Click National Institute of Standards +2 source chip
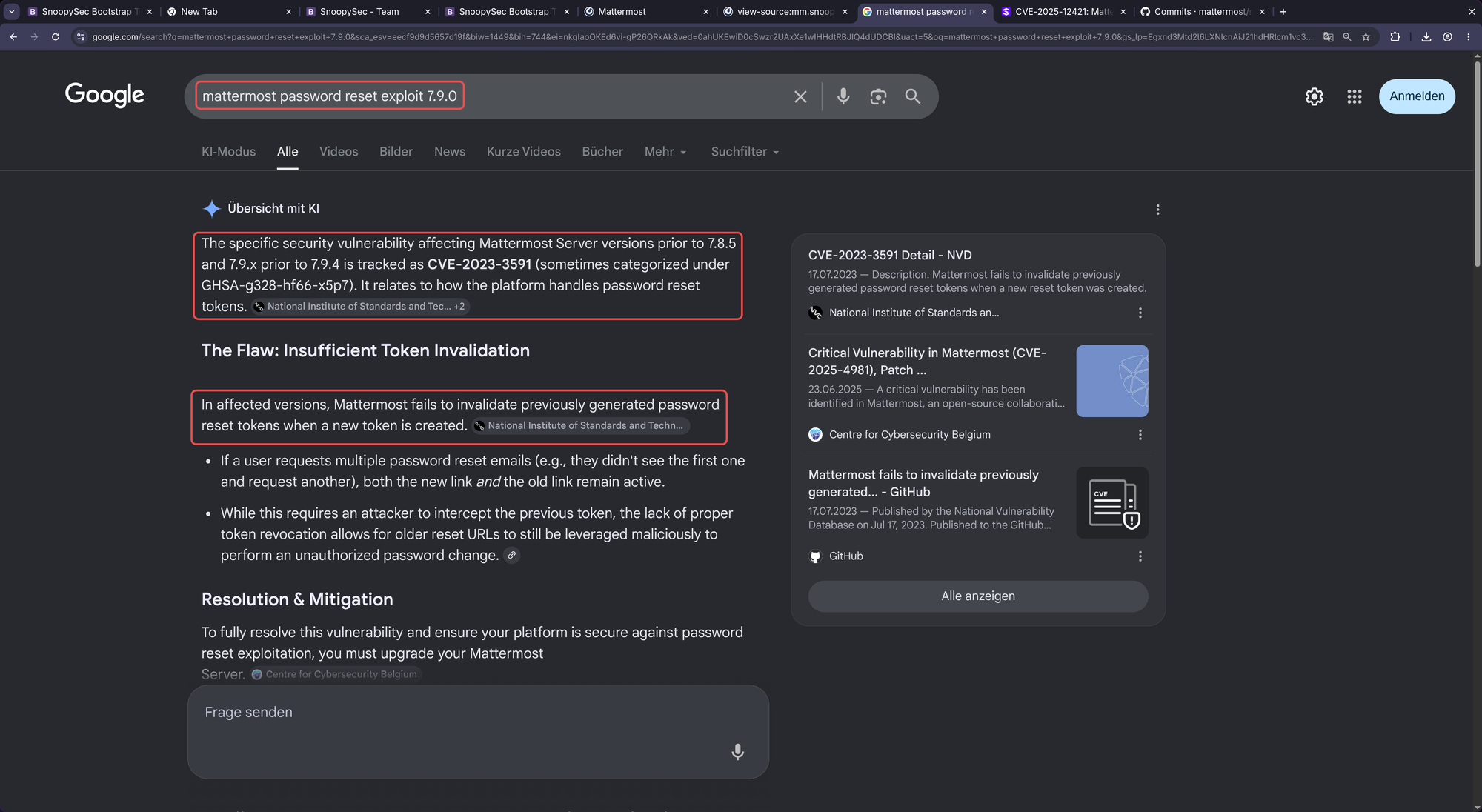The width and height of the screenshot is (1482, 812). [360, 306]
